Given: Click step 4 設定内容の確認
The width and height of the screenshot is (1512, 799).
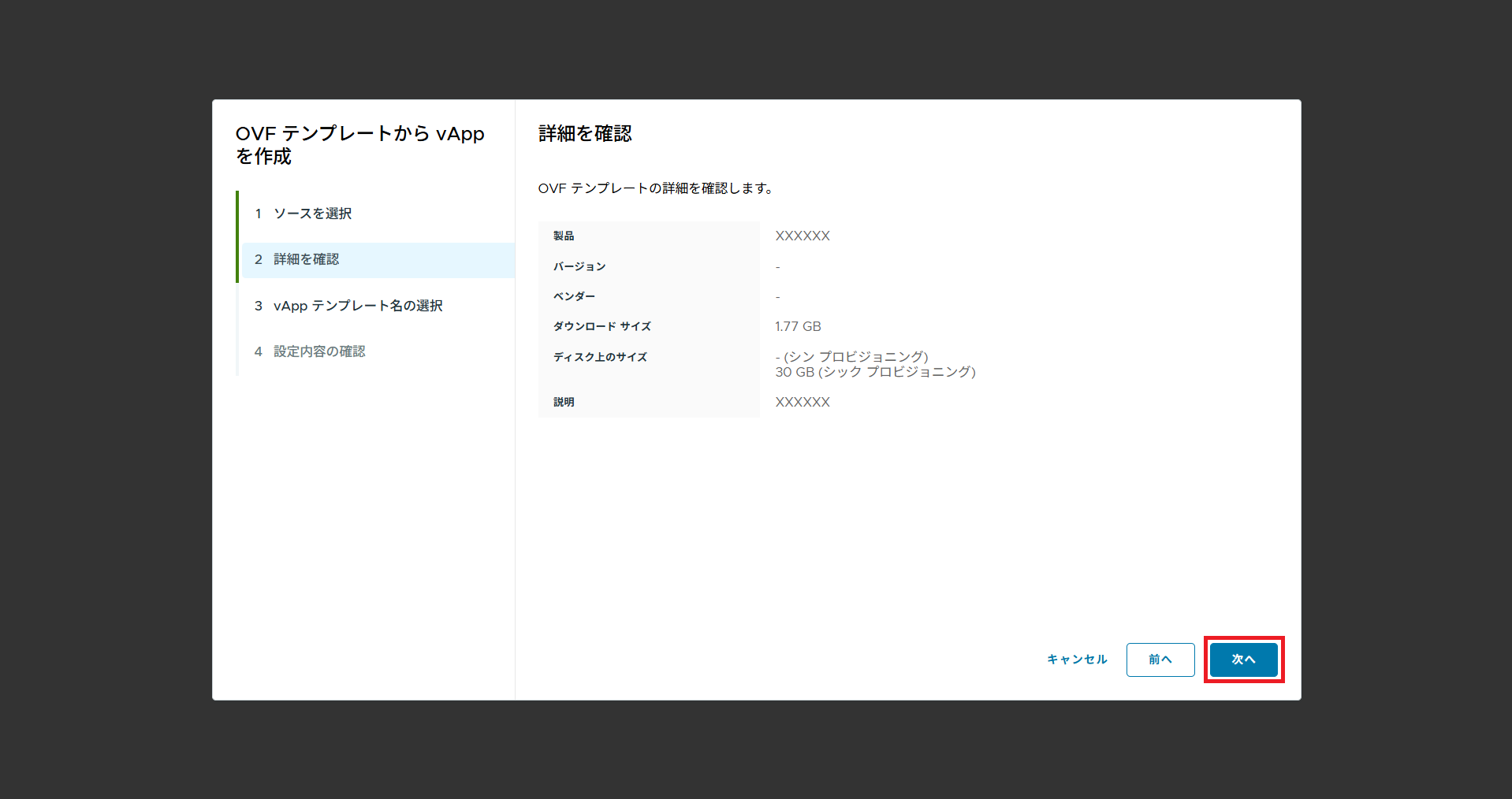Looking at the screenshot, I should pyautogui.click(x=318, y=351).
